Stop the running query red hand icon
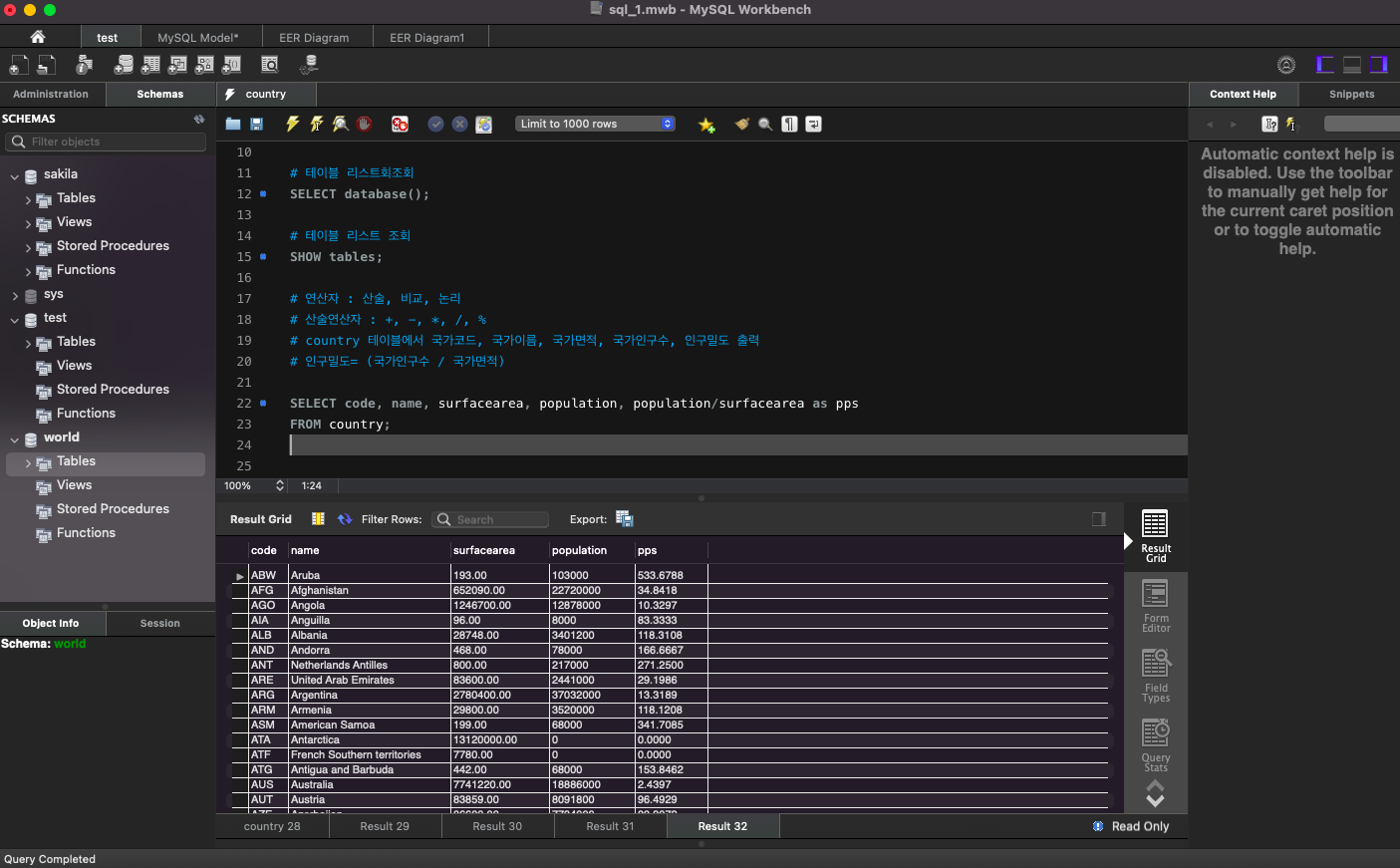1400x868 pixels. coord(365,125)
